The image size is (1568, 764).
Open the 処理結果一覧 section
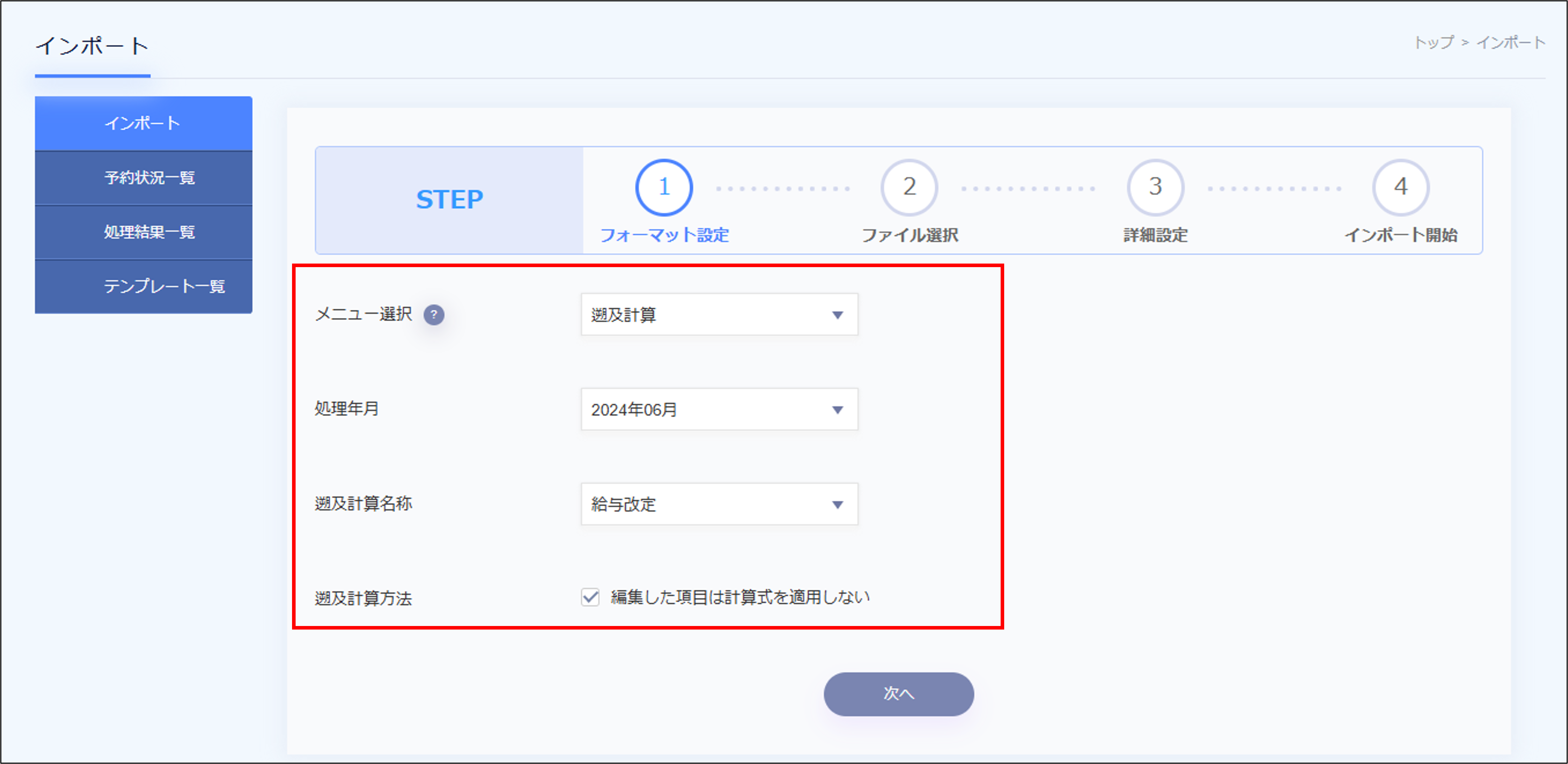point(144,231)
